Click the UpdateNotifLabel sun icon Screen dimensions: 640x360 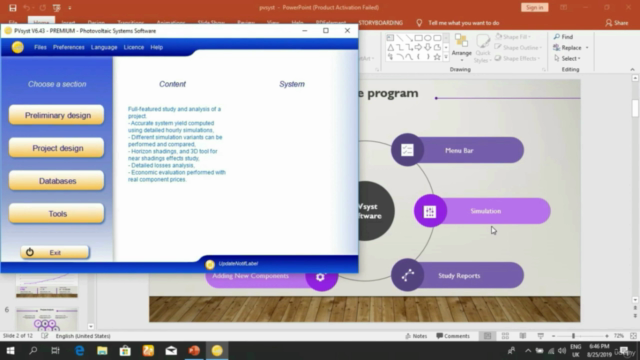[210, 264]
